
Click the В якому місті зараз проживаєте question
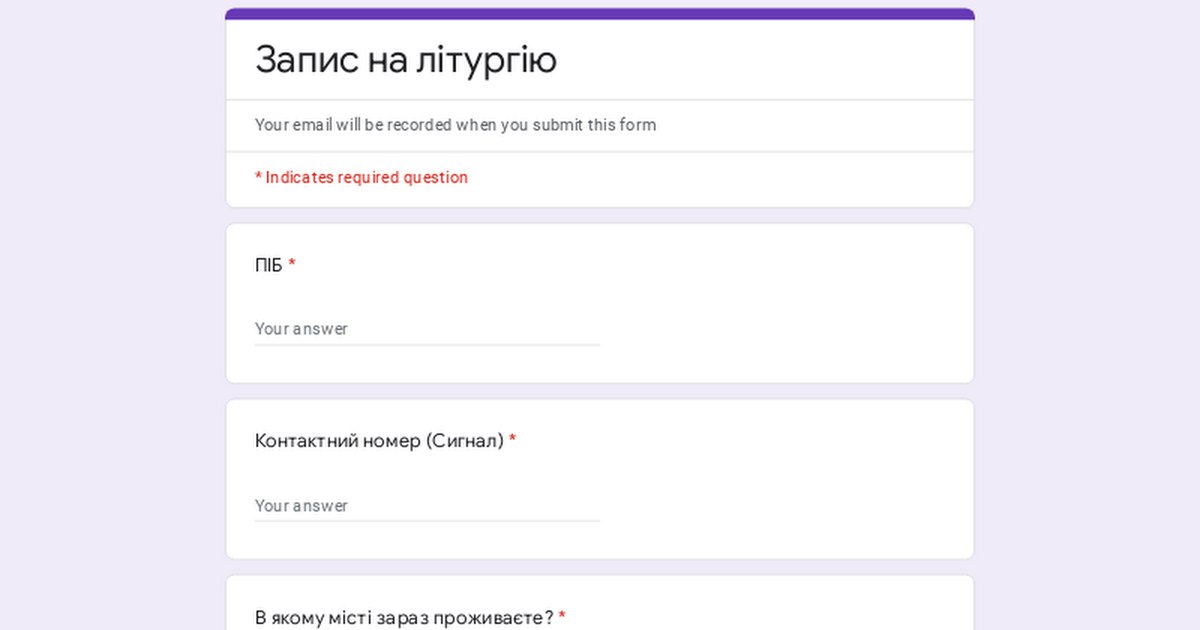(x=404, y=617)
